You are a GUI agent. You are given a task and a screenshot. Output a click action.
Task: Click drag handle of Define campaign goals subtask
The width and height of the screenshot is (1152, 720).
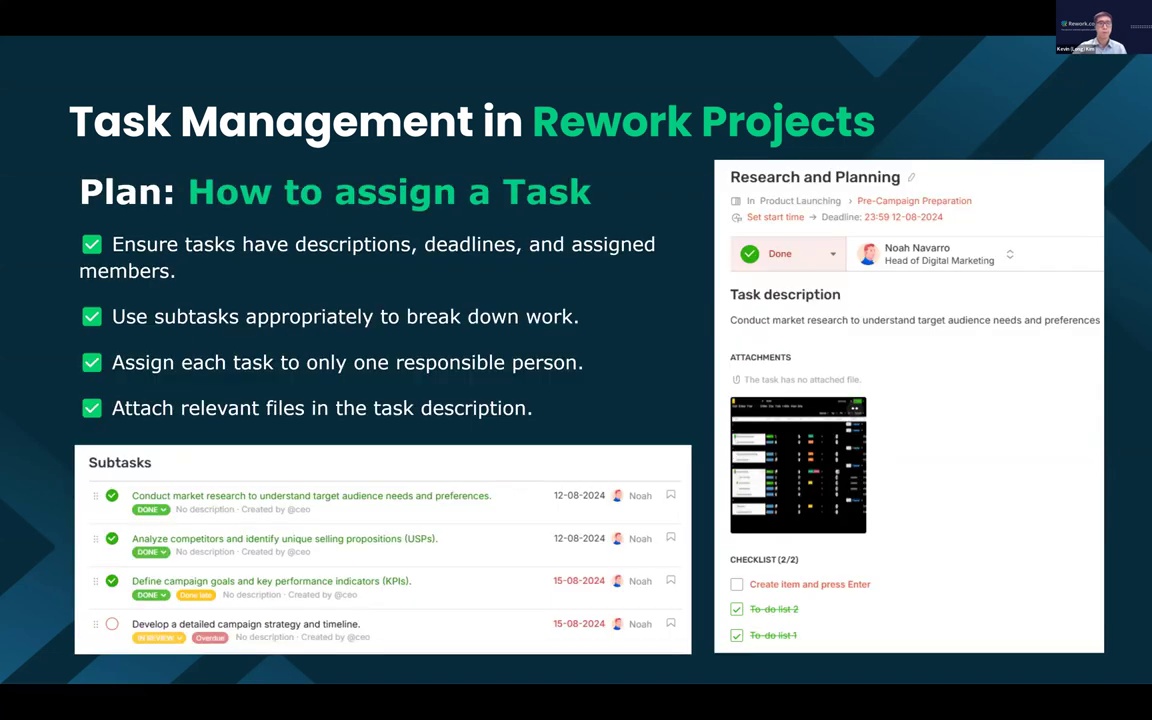96,581
